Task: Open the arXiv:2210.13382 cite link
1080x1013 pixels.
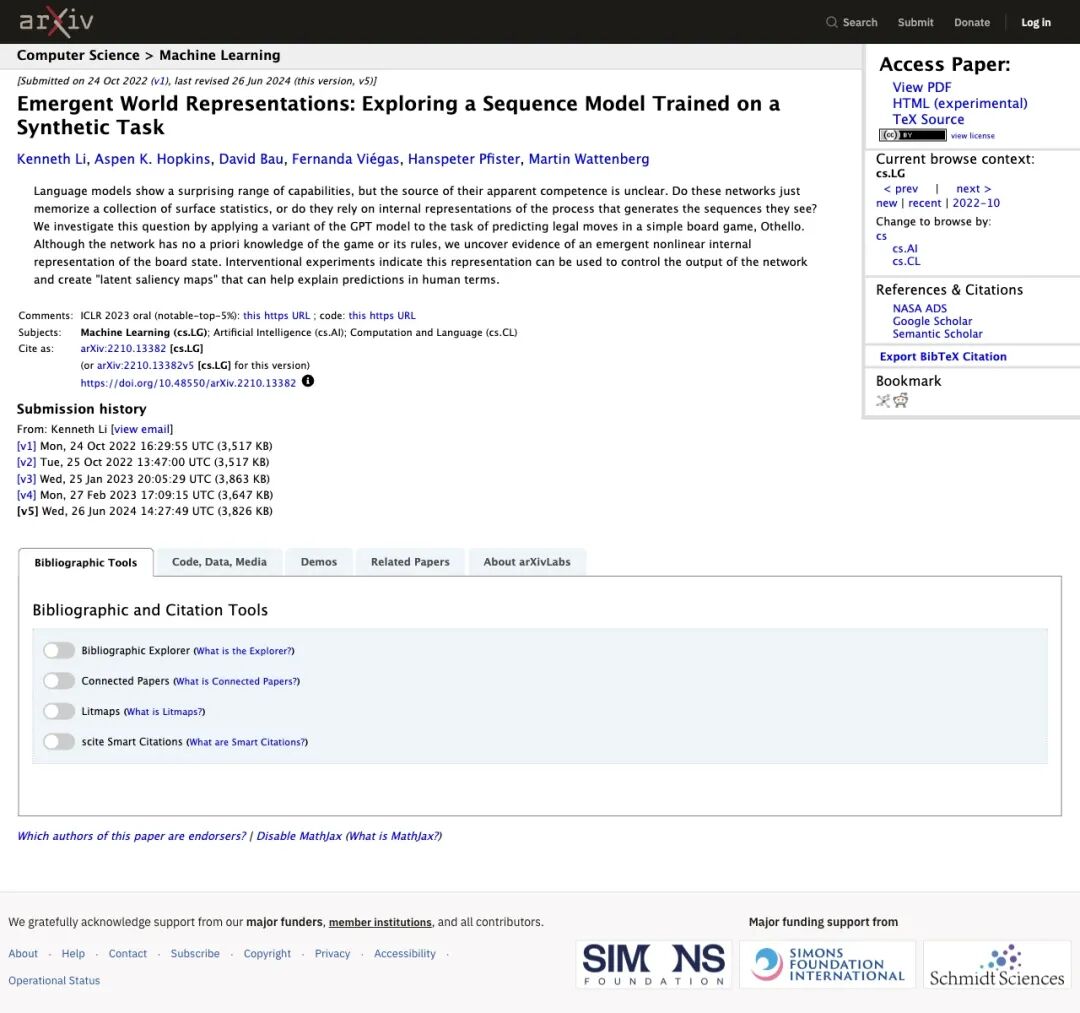Action: point(123,348)
